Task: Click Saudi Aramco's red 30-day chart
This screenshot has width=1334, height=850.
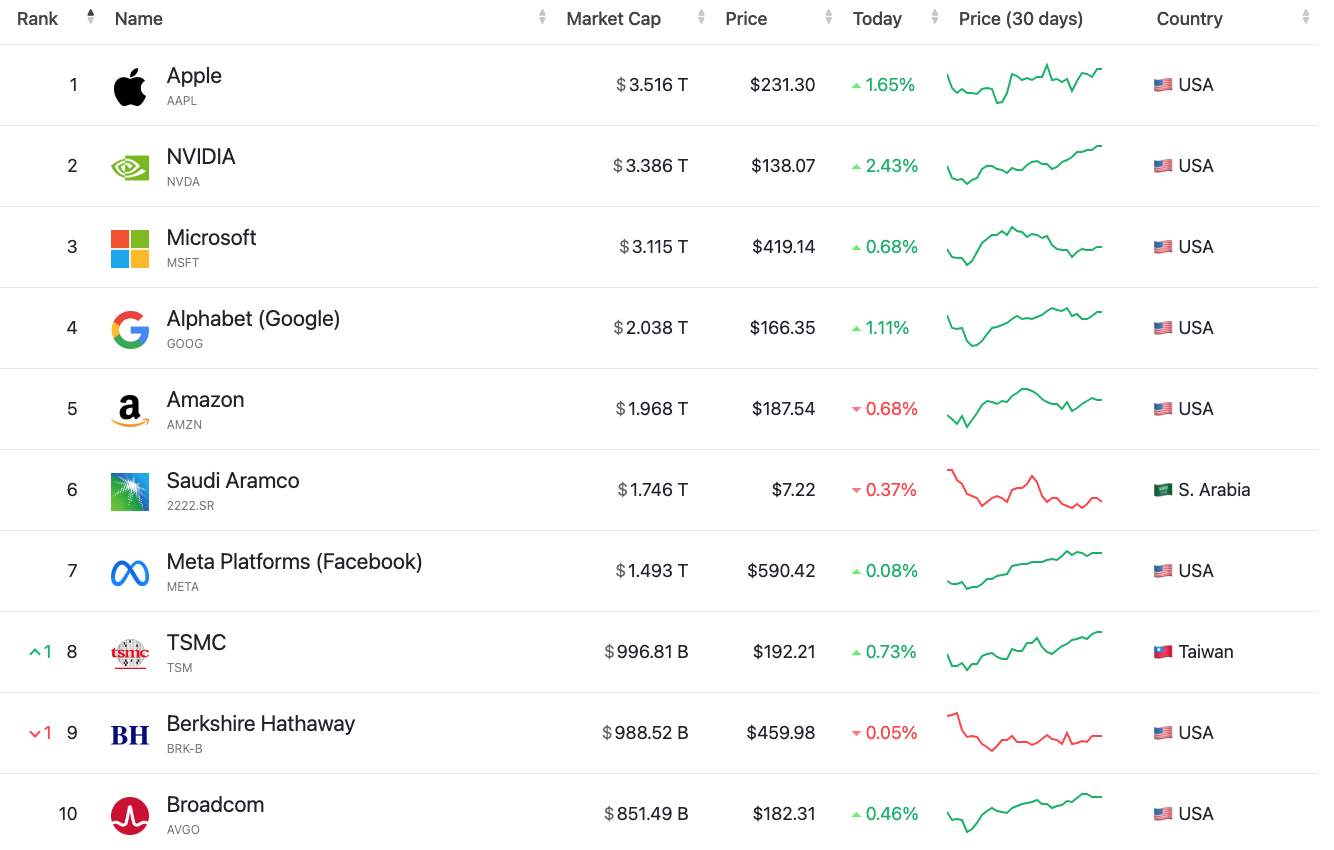Action: coord(1024,490)
